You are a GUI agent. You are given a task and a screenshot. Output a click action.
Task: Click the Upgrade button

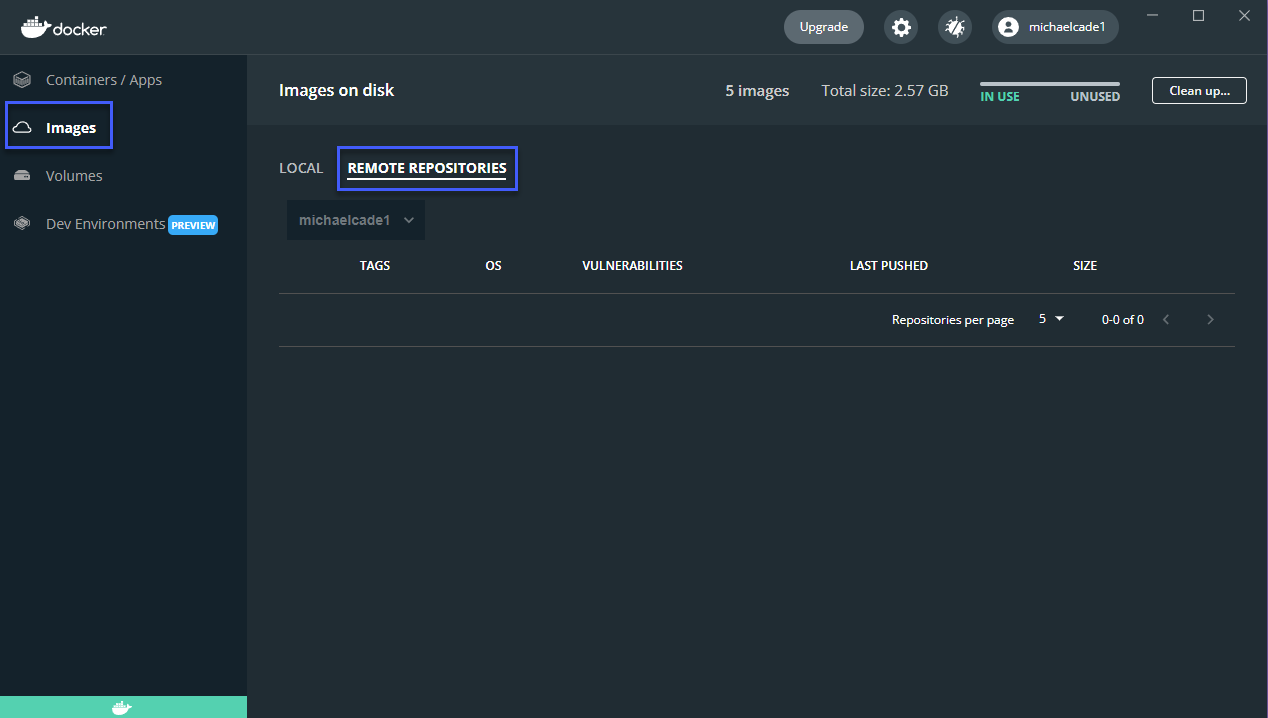[823, 27]
